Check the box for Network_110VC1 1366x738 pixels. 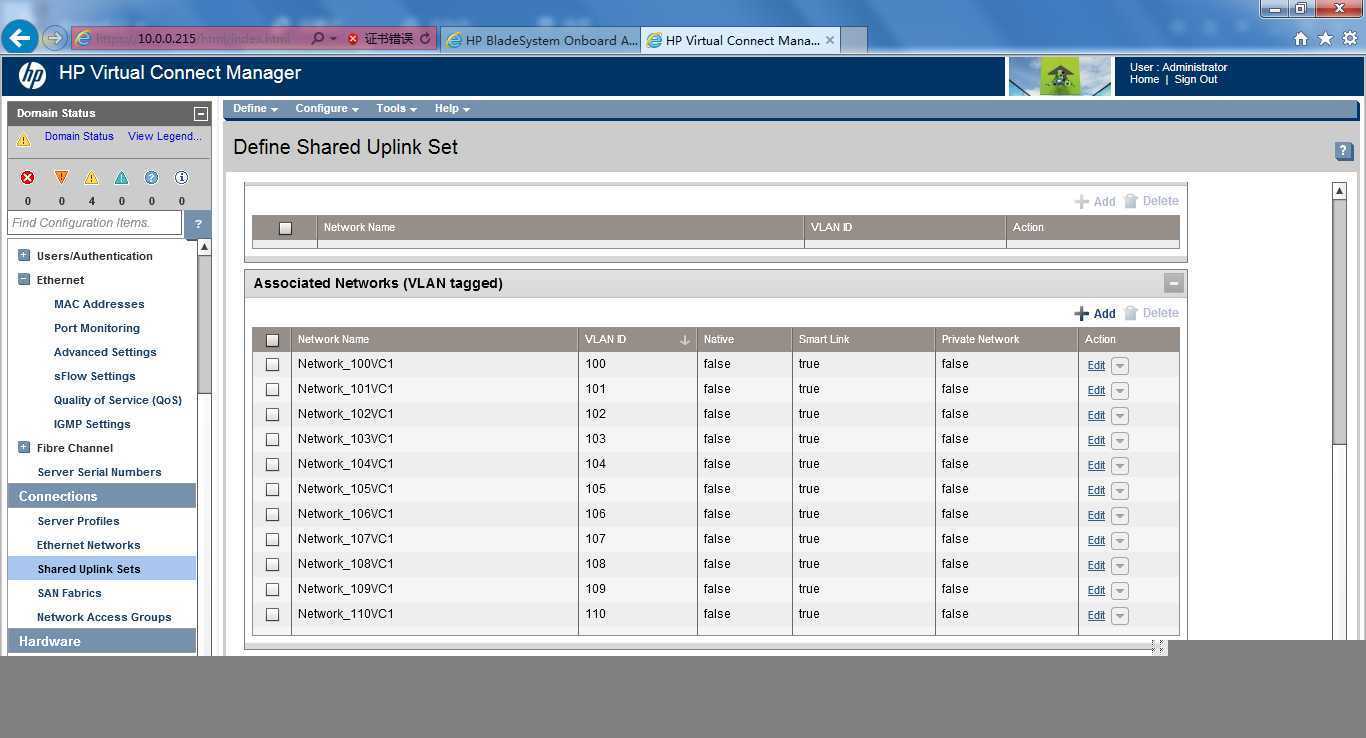coord(272,615)
